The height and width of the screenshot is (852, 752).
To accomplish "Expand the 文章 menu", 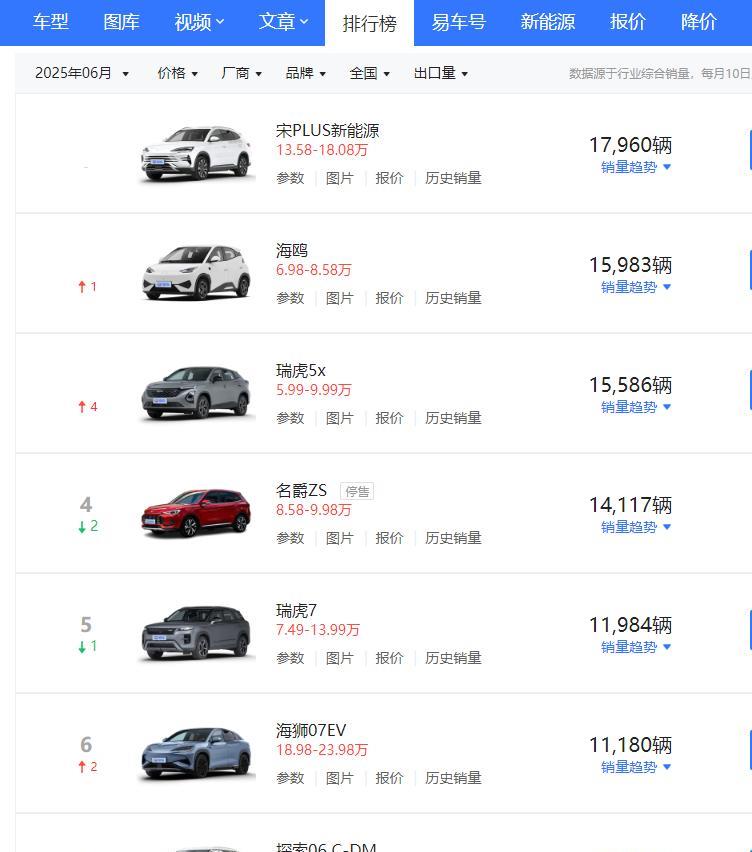I will click(283, 22).
